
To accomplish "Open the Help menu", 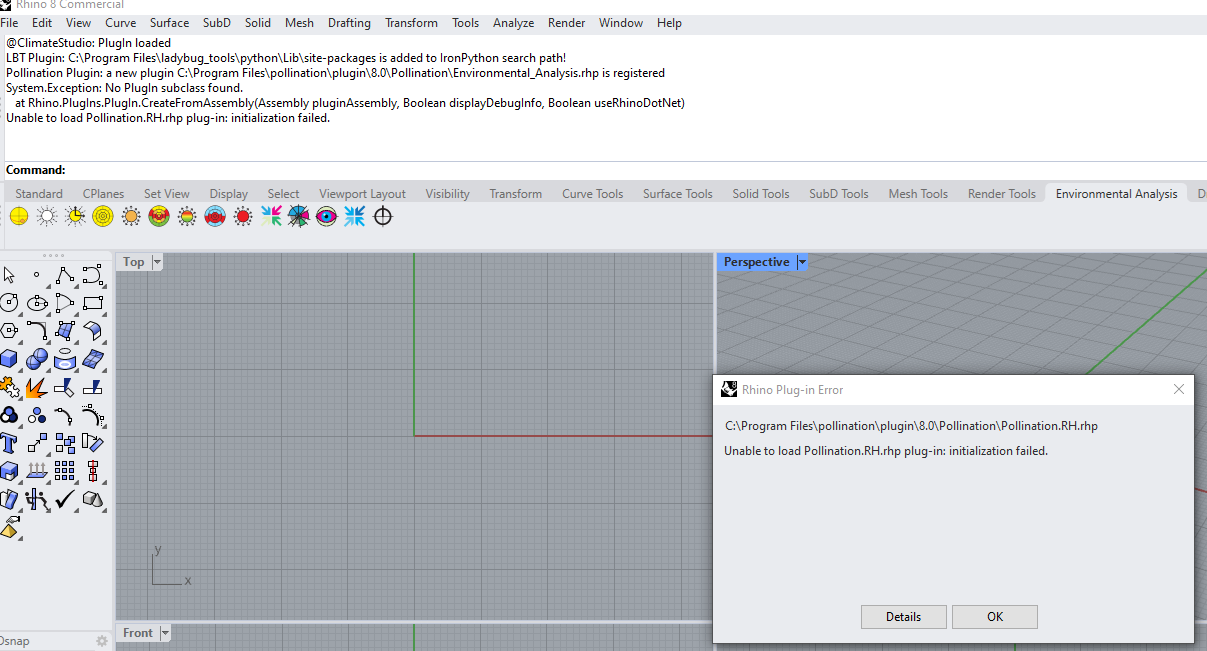I will [x=669, y=23].
